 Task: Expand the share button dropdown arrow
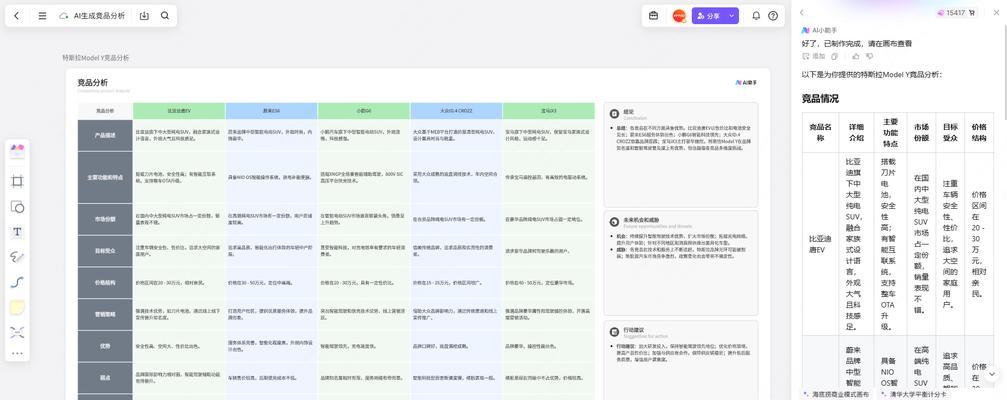(731, 16)
